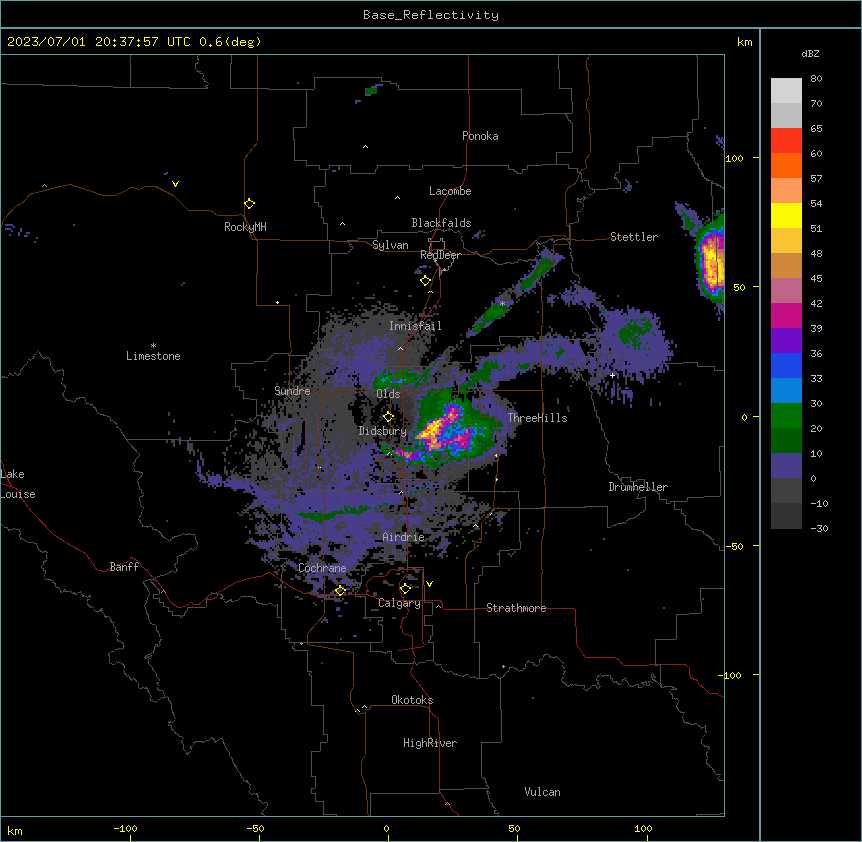
Task: Select the orange 57–60 dBZ legend swatch
Action: tap(786, 165)
